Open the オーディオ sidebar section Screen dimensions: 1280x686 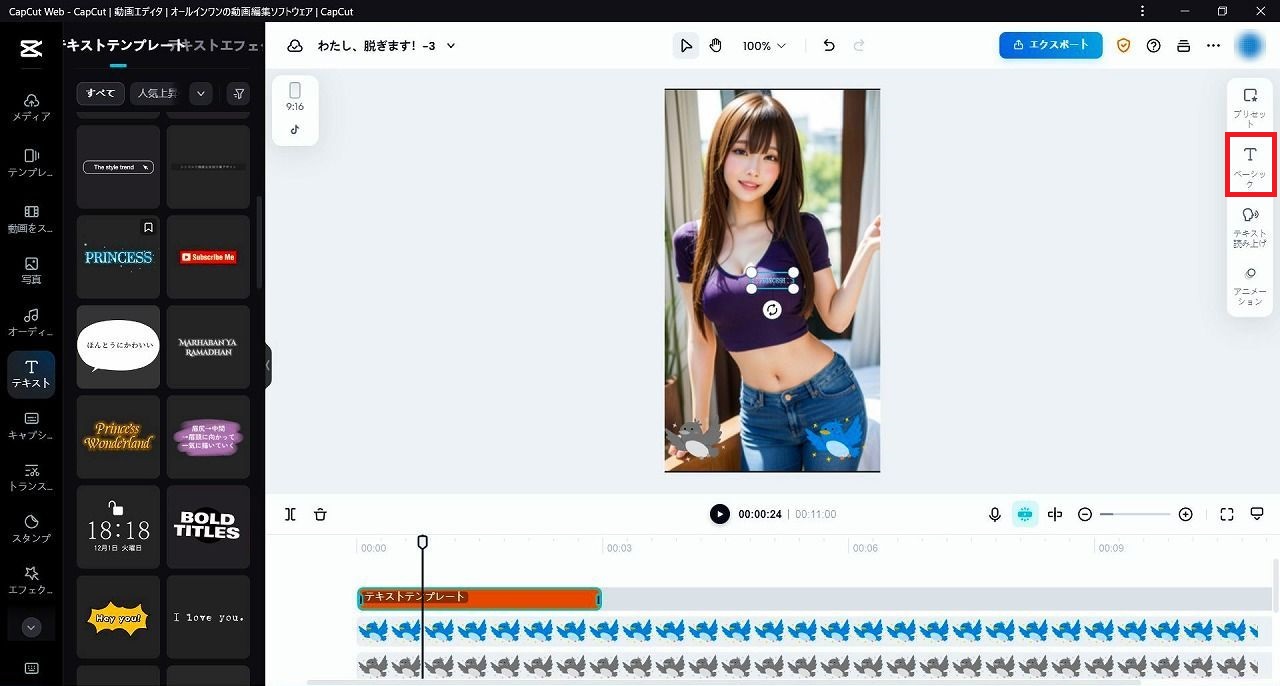point(31,322)
